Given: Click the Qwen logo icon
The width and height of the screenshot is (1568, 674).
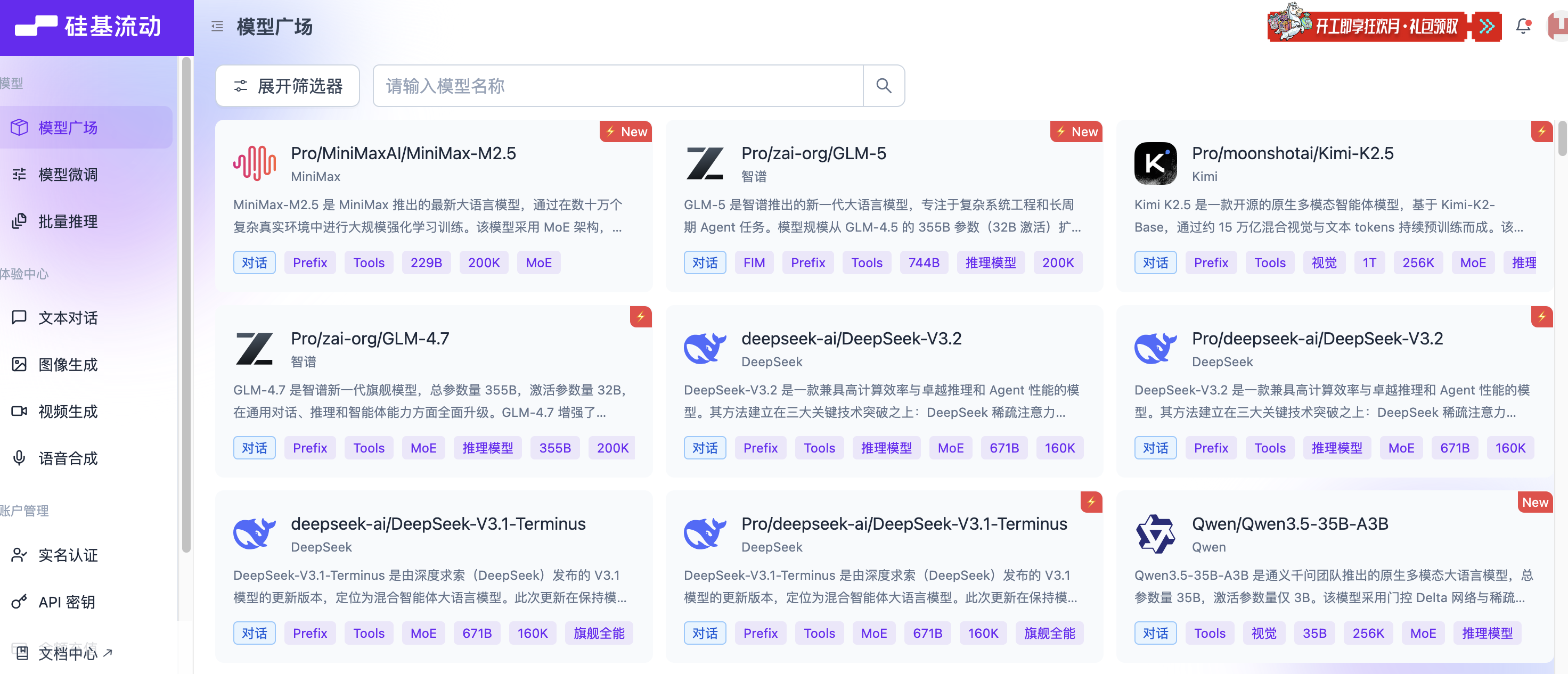Looking at the screenshot, I should [1155, 533].
